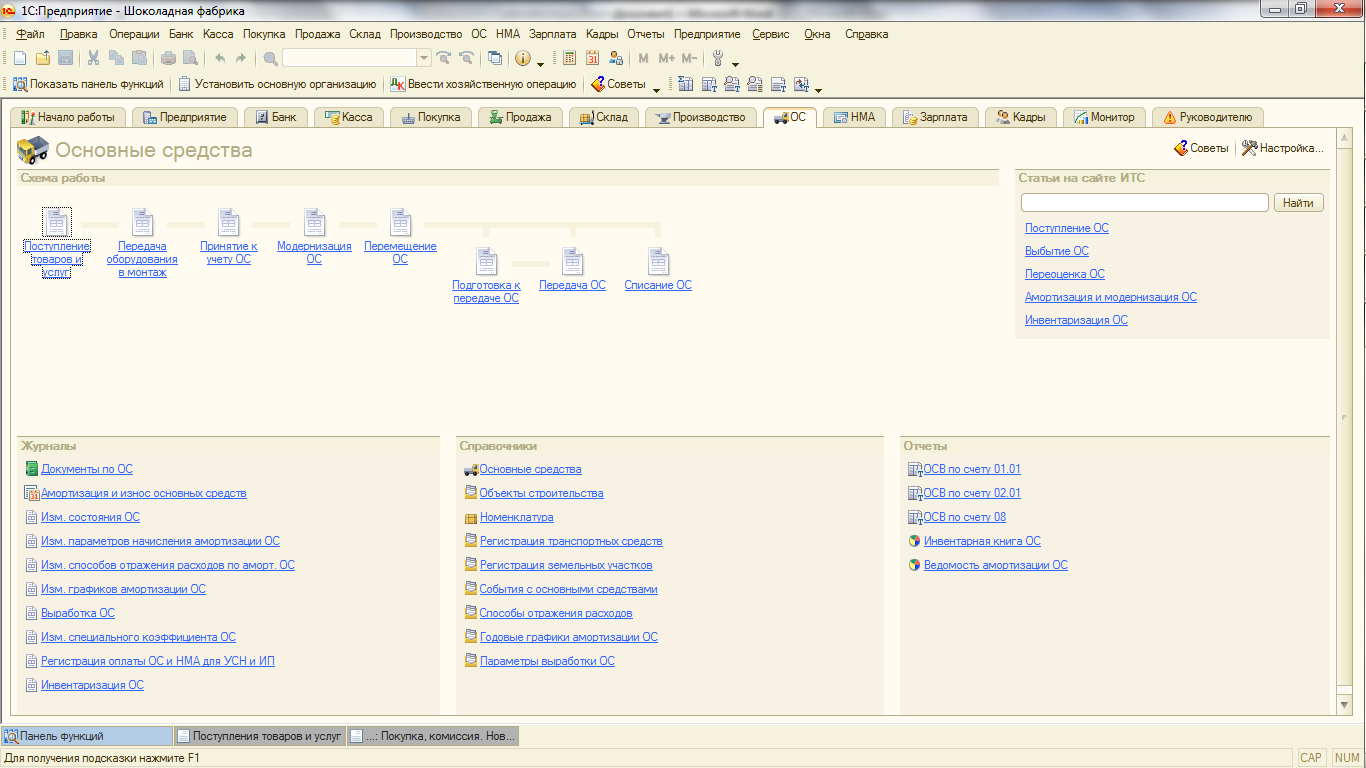Click the icon beside 'ОСВ по счету 01.01'
This screenshot has width=1366, height=768.
[x=914, y=469]
